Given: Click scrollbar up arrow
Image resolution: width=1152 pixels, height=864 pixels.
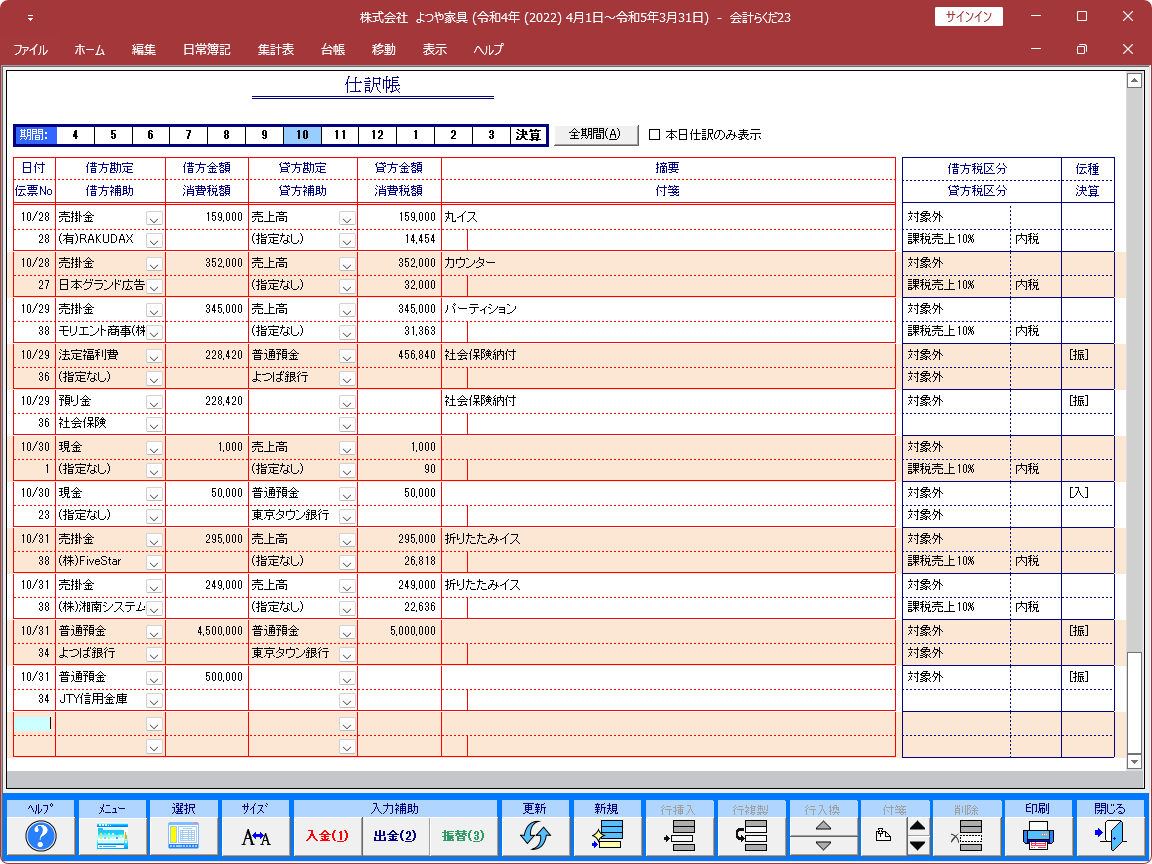Looking at the screenshot, I should tap(1134, 81).
